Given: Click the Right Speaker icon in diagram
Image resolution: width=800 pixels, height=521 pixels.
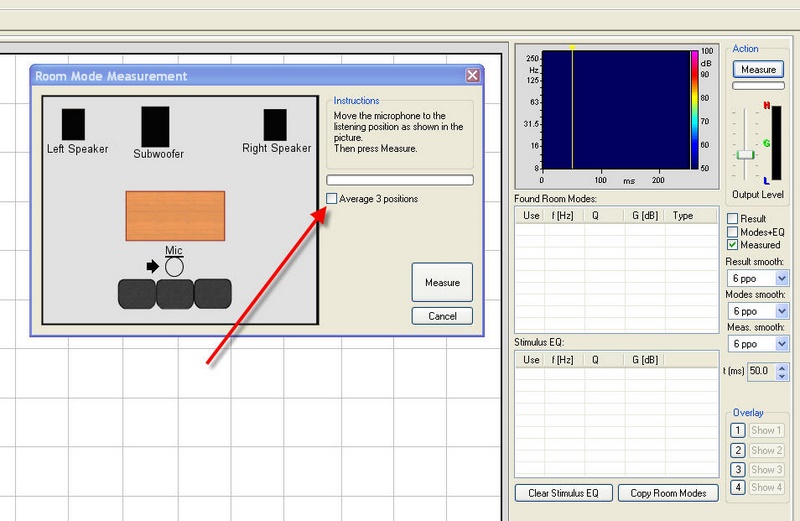Looking at the screenshot, I should [275, 125].
